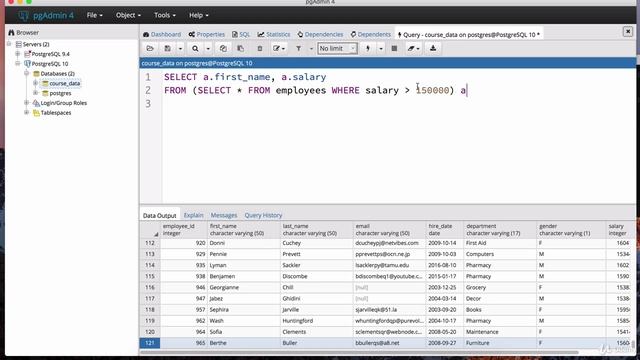Viewport: 640px width, 360px height.
Task: Expand the Tablespaces node
Action: (27, 113)
